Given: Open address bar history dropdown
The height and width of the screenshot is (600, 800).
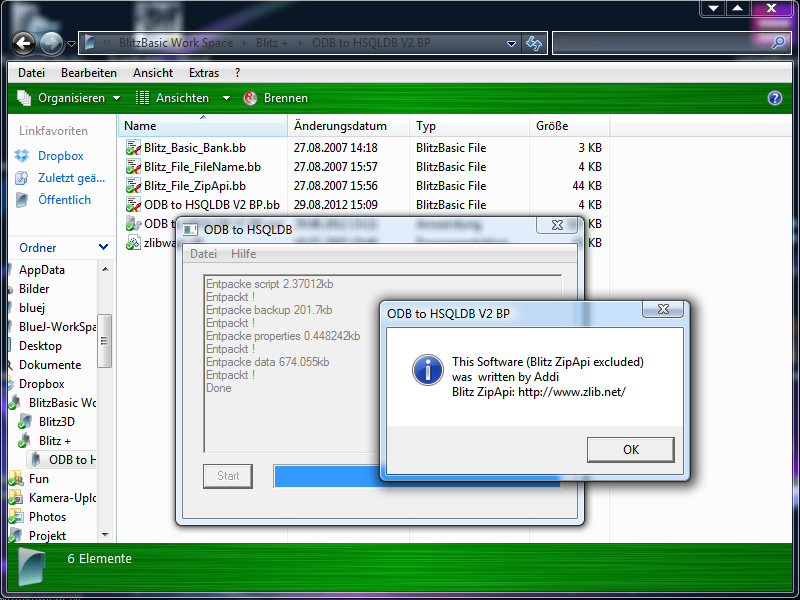Looking at the screenshot, I should [x=511, y=44].
